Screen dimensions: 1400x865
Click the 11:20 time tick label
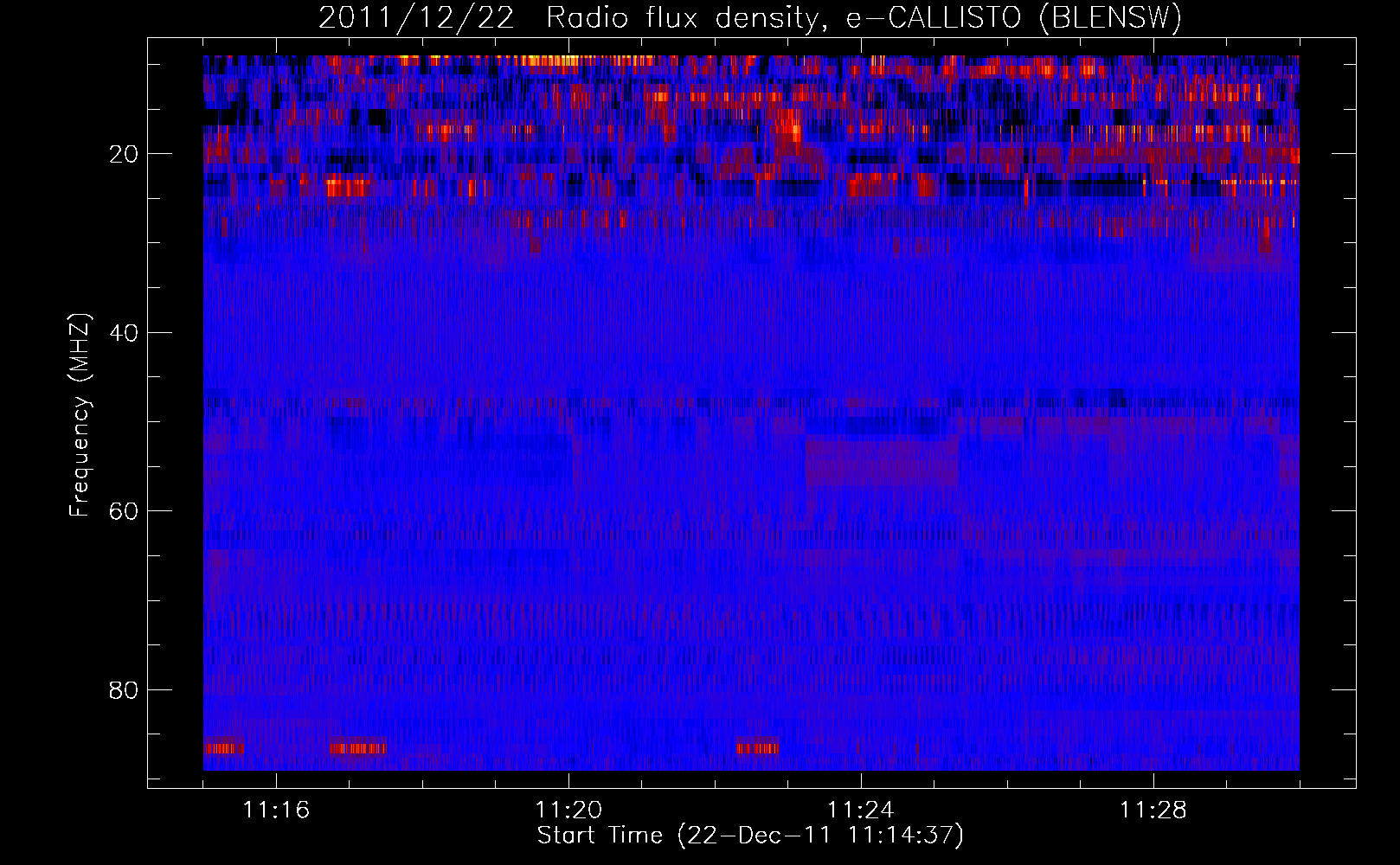(x=568, y=811)
